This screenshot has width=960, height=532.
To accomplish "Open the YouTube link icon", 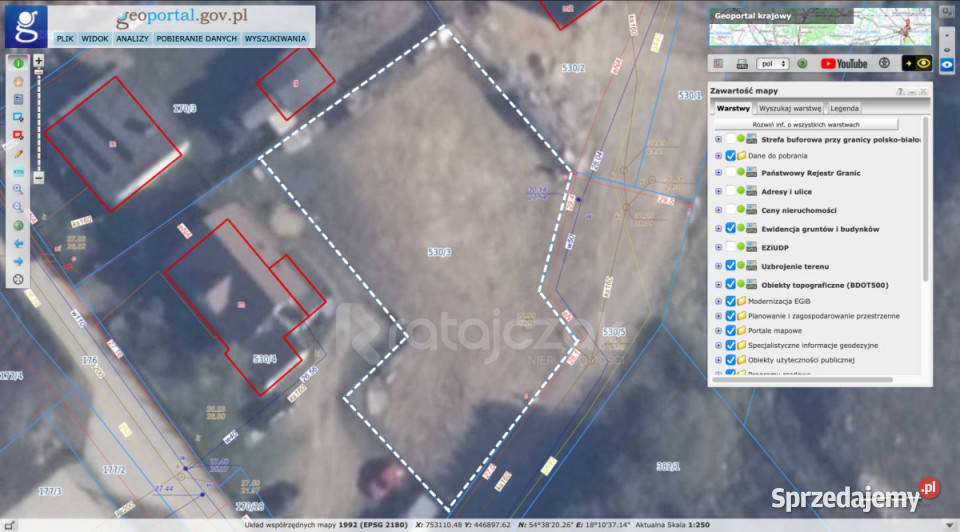I will (844, 63).
